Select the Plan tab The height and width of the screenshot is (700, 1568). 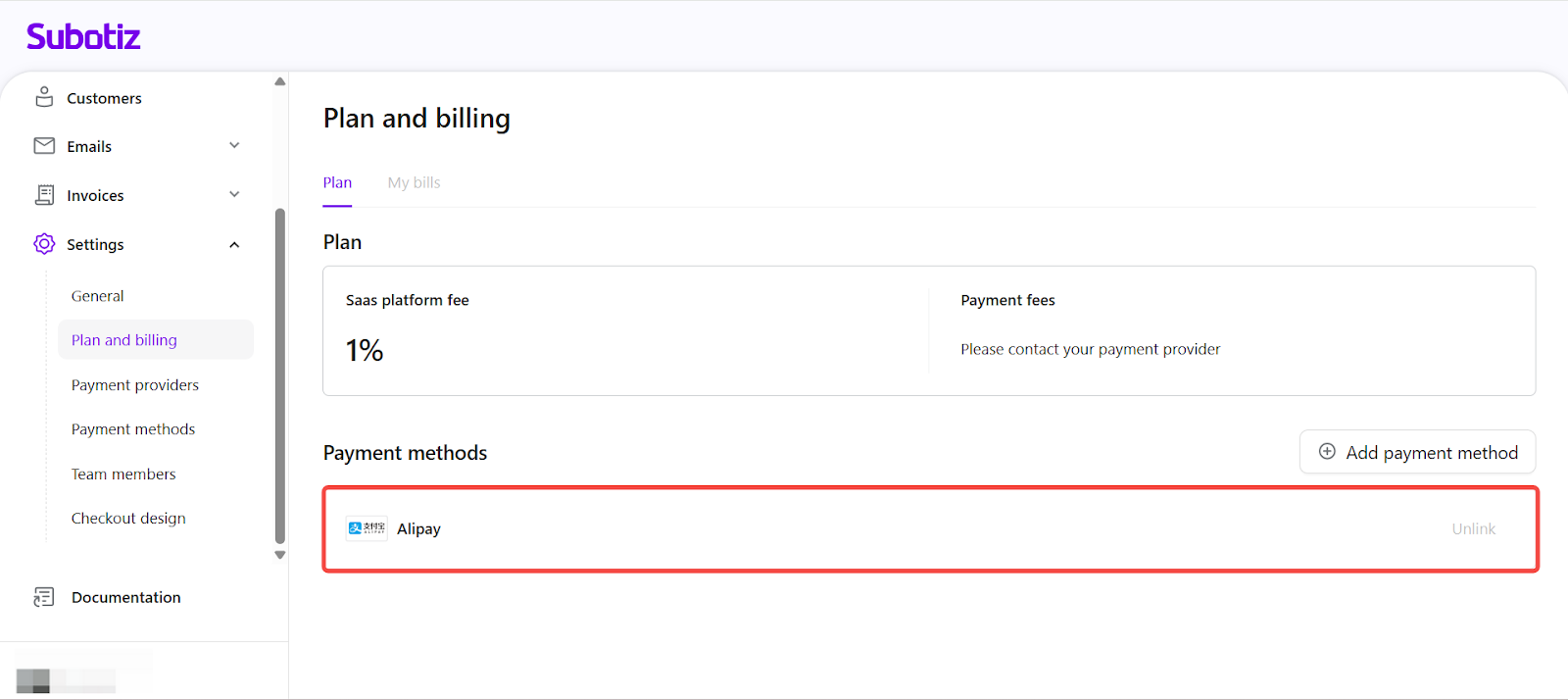(x=337, y=183)
